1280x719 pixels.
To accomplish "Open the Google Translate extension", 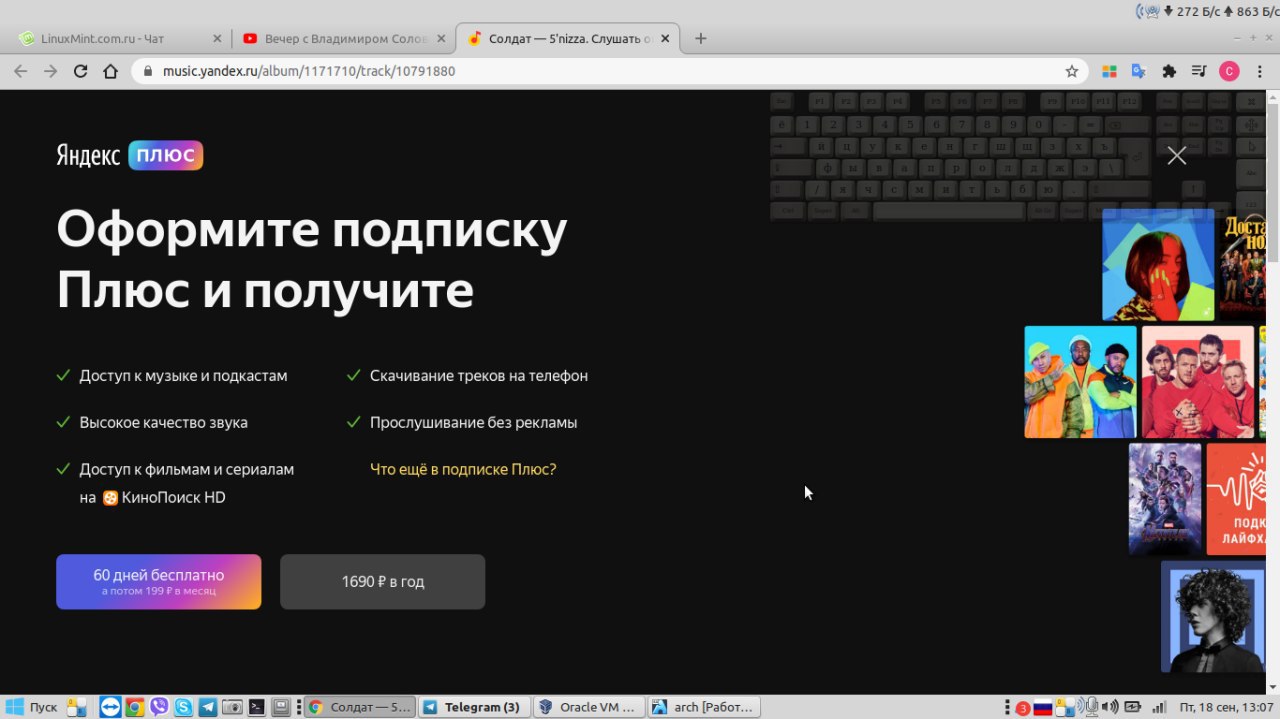I will coord(1138,71).
